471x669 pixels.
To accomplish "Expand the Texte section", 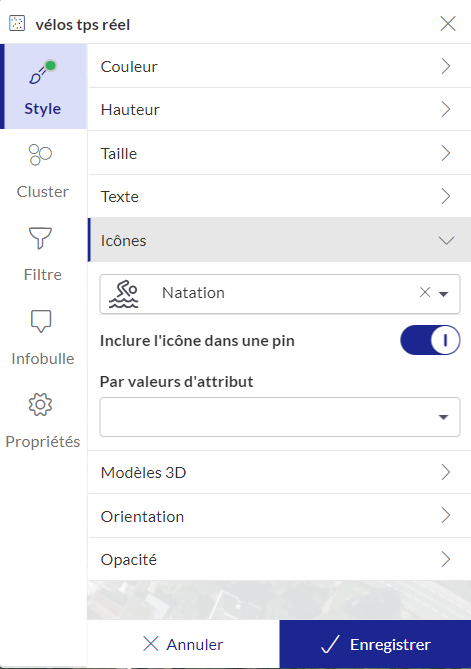I will 279,197.
